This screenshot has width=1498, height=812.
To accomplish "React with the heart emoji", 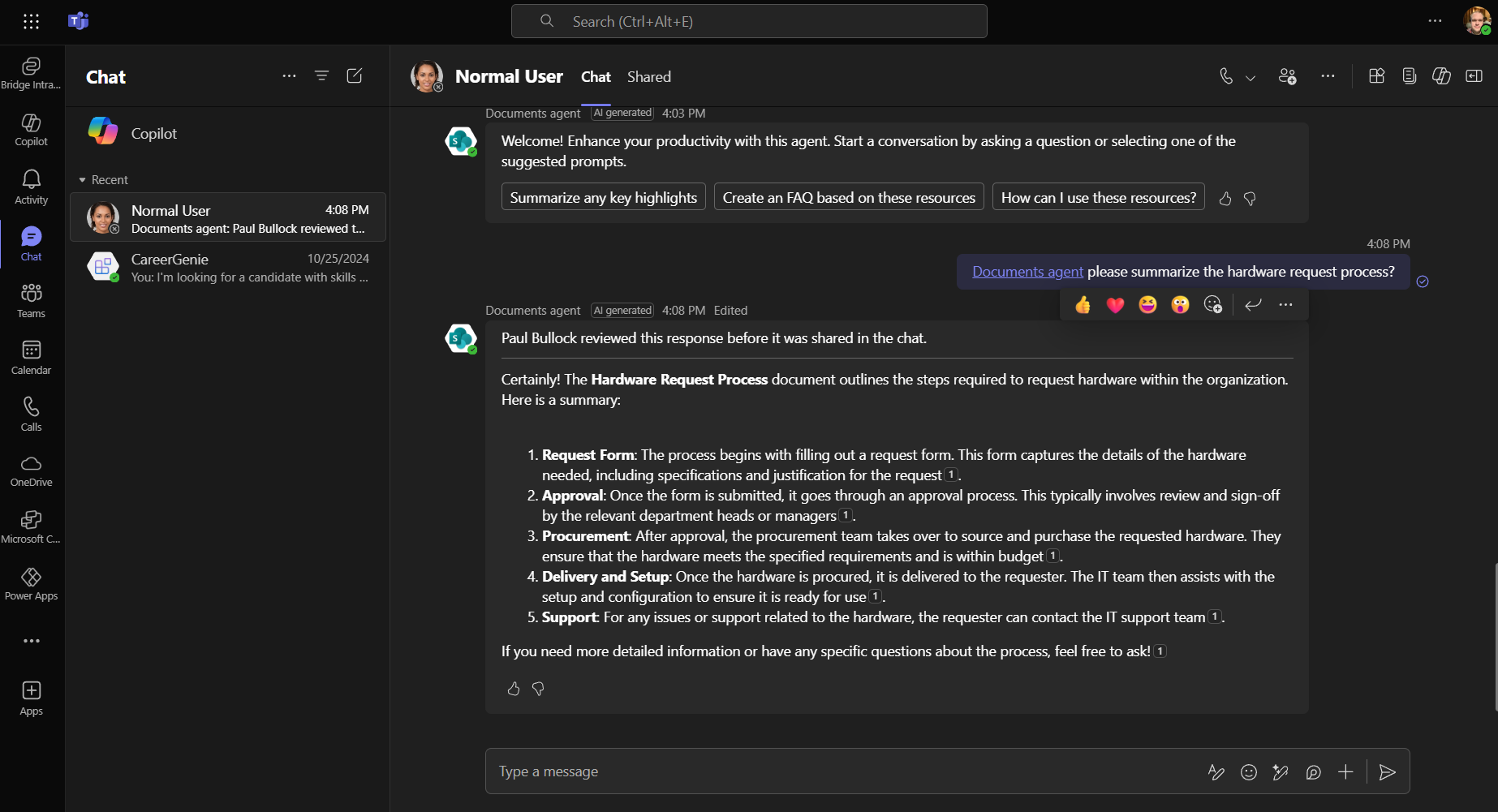I will pyautogui.click(x=1115, y=305).
